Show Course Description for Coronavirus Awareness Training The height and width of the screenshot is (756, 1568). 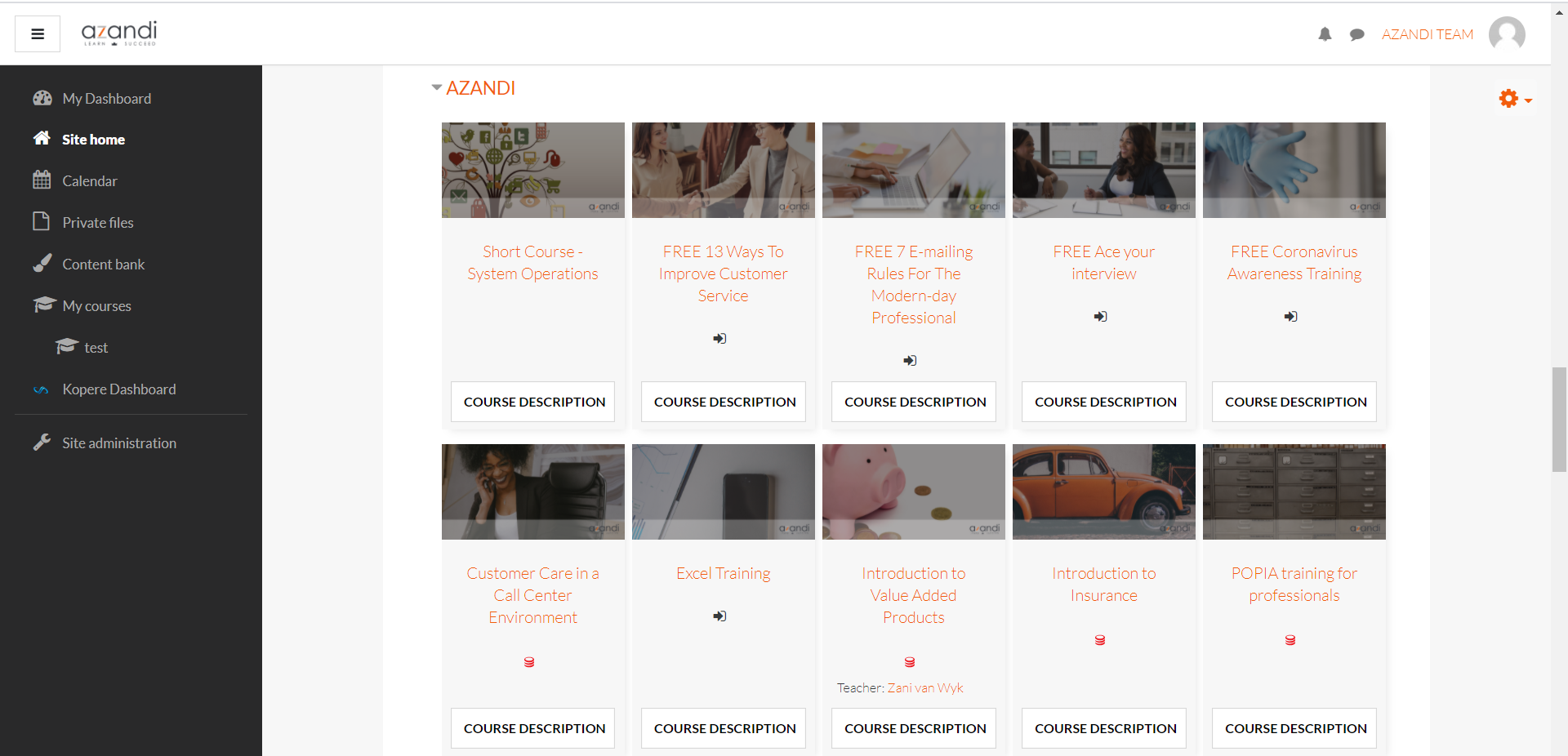(x=1294, y=402)
